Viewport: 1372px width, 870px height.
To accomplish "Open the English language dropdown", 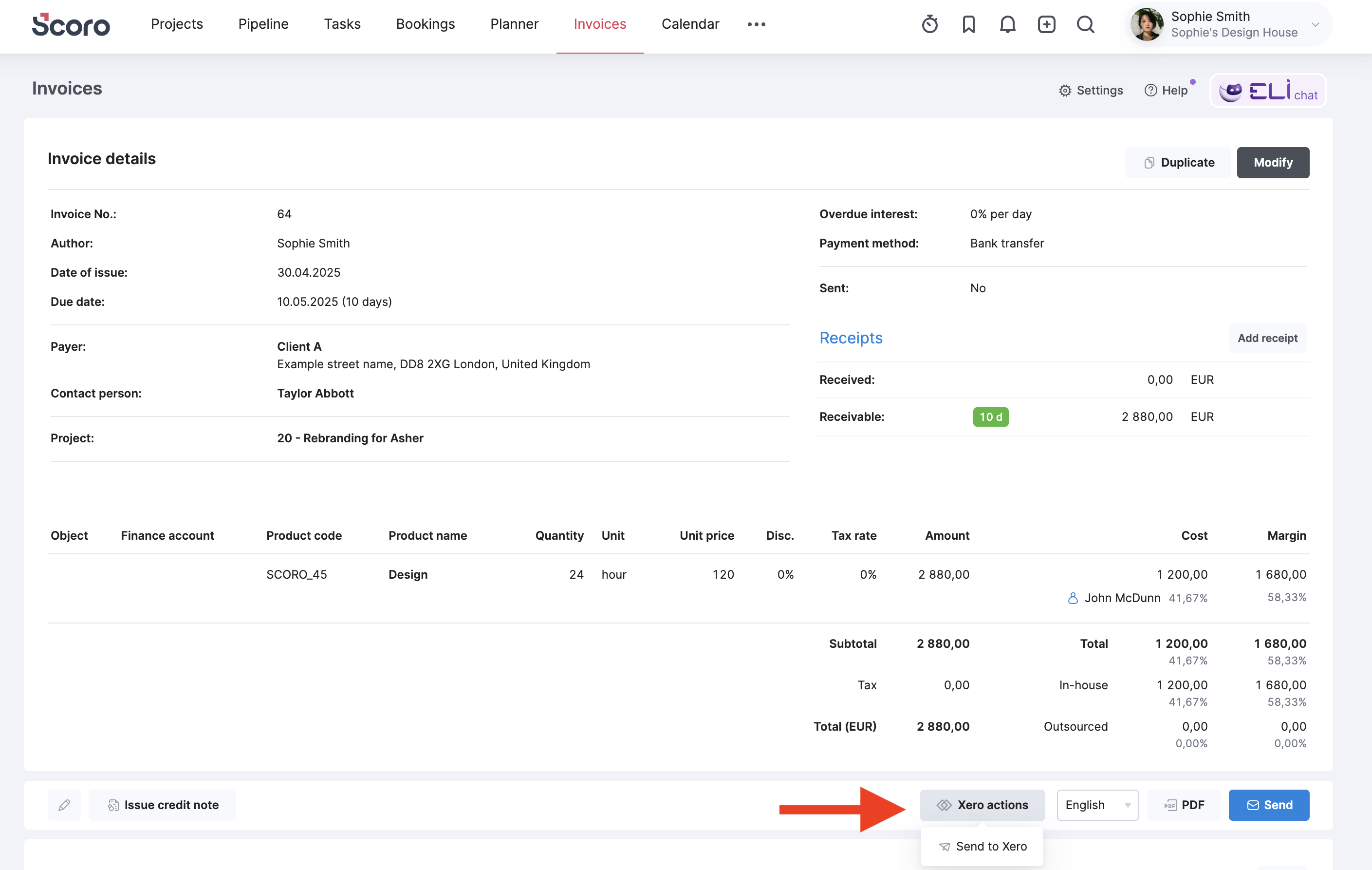I will [1097, 805].
